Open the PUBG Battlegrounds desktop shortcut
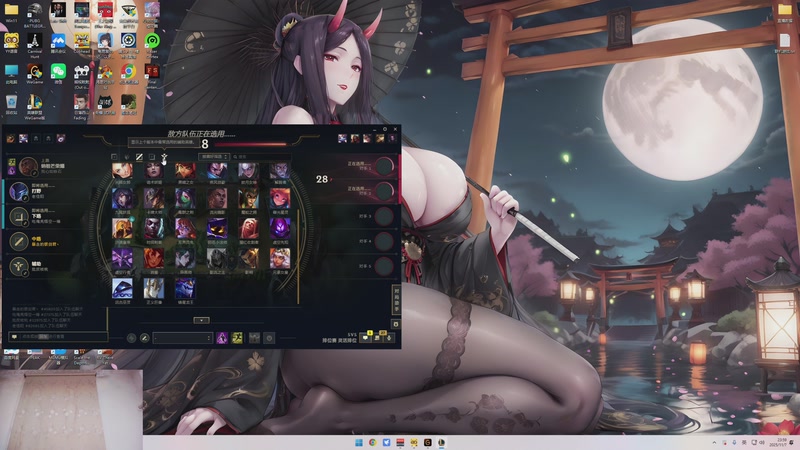The height and width of the screenshot is (450, 800). pyautogui.click(x=34, y=14)
